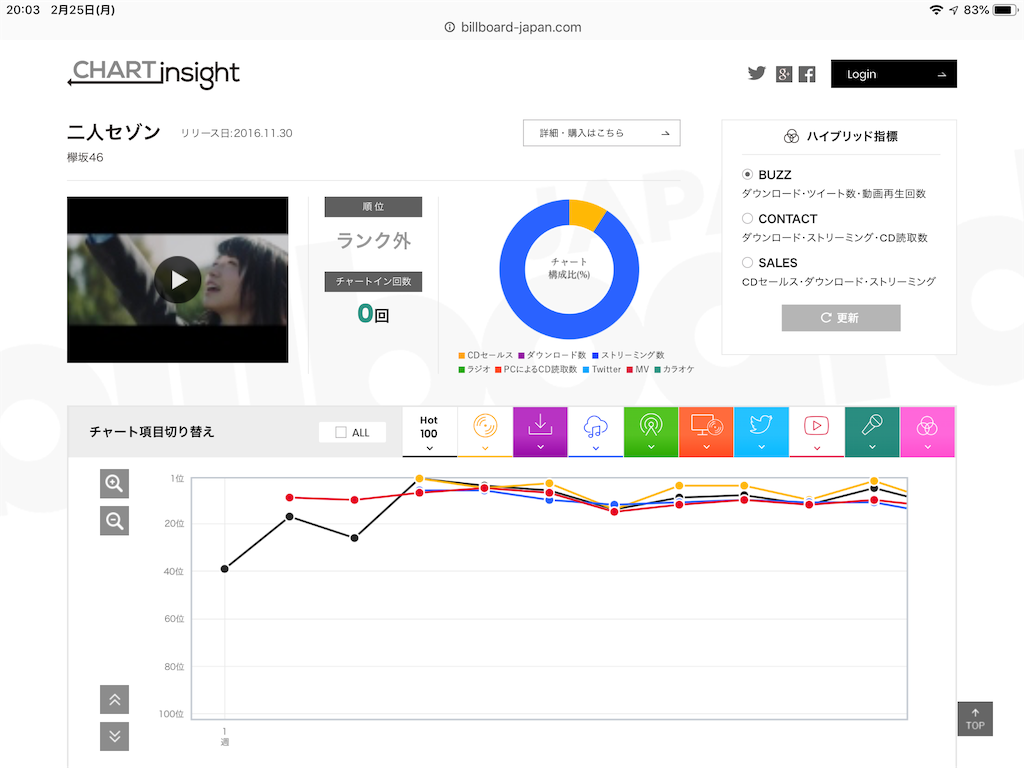Toggle the pink hybrid indicator tab
The width and height of the screenshot is (1024, 768).
click(x=927, y=432)
